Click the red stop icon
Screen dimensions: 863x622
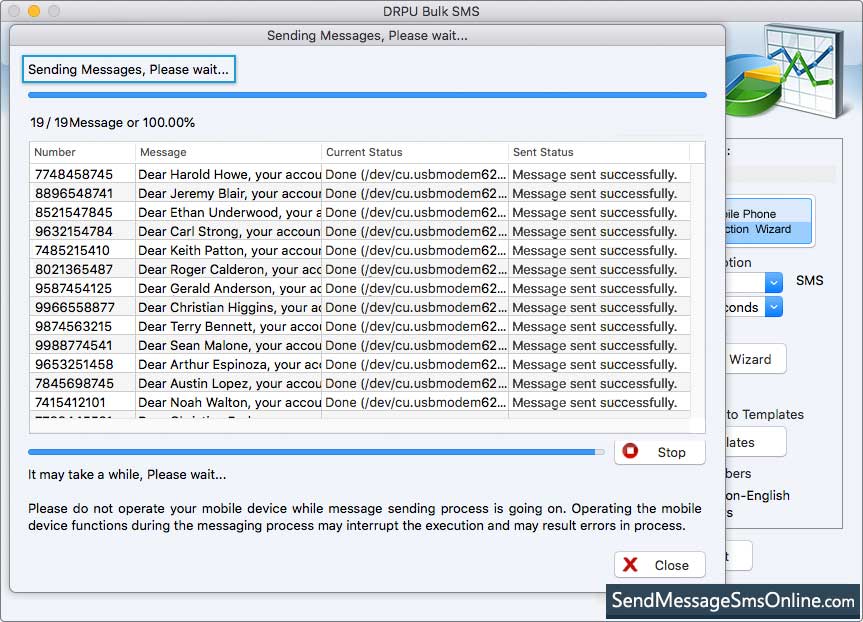click(x=630, y=451)
